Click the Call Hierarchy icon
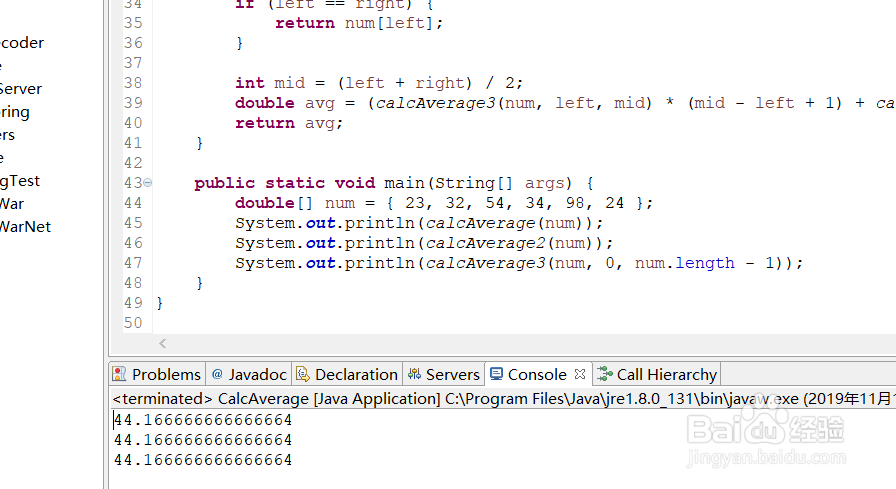896x489 pixels. [605, 374]
